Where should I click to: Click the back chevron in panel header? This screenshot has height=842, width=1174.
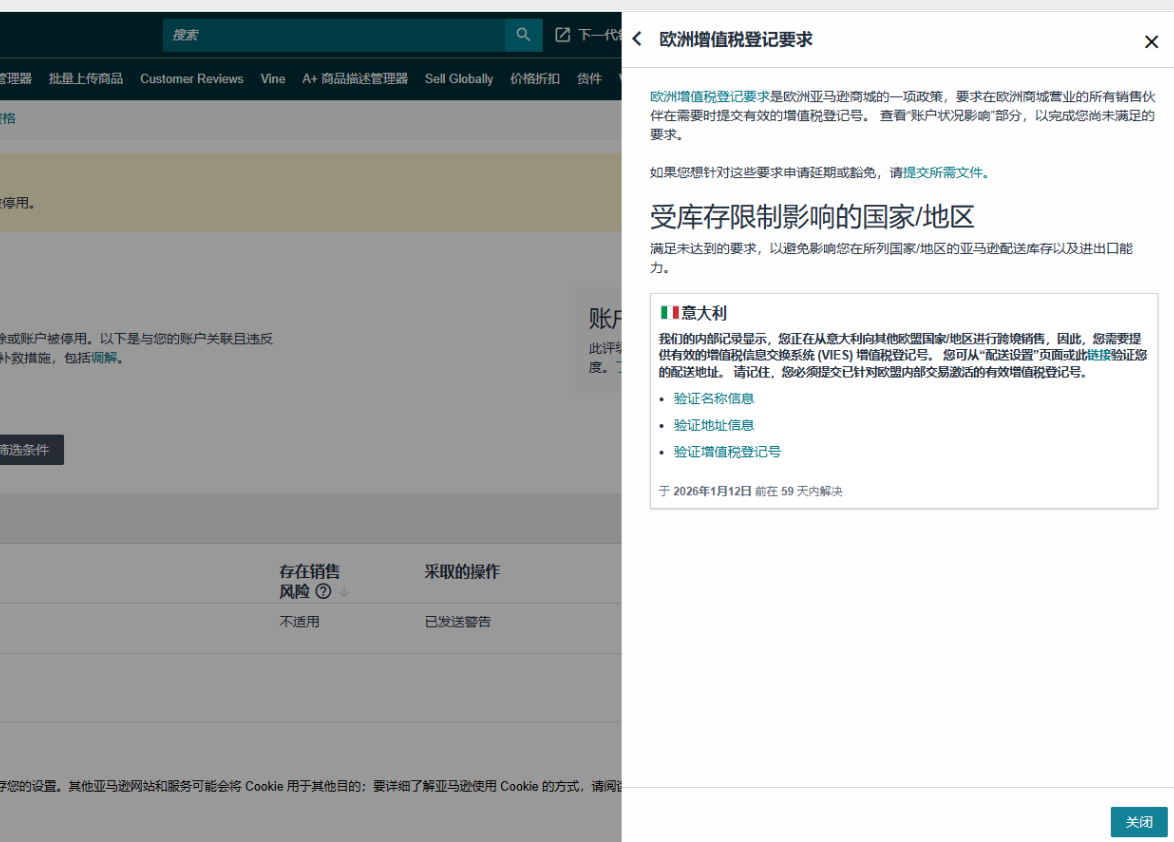pos(637,40)
